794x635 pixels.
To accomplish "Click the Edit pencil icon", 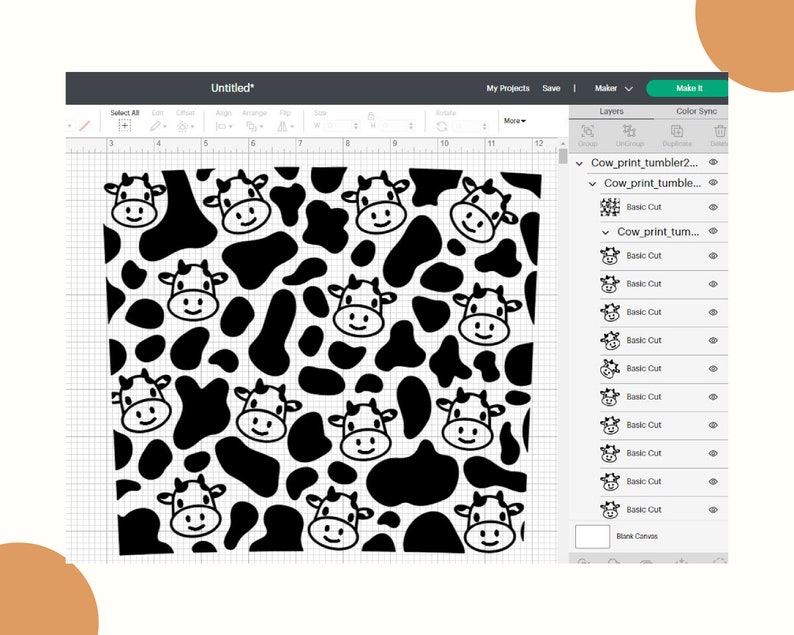I will [x=155, y=126].
